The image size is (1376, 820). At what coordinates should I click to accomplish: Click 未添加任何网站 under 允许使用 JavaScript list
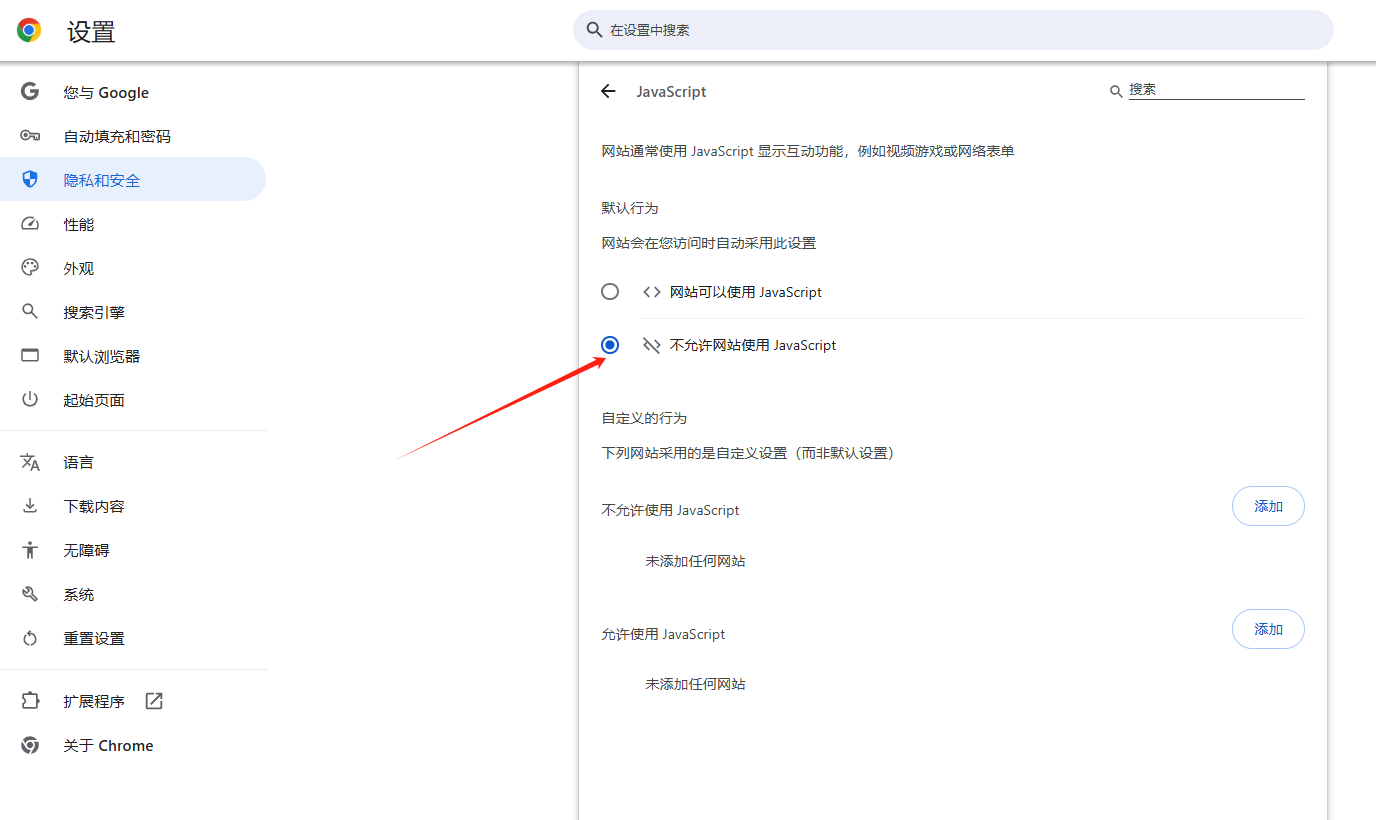[695, 684]
